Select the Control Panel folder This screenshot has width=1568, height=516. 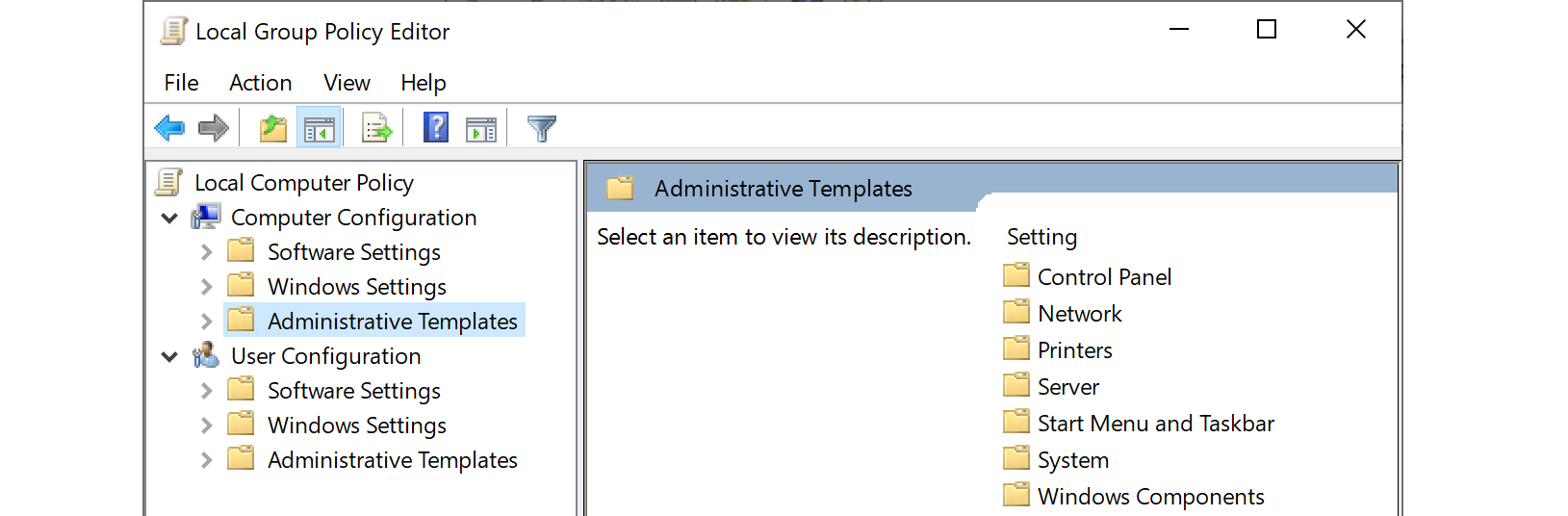point(1104,277)
